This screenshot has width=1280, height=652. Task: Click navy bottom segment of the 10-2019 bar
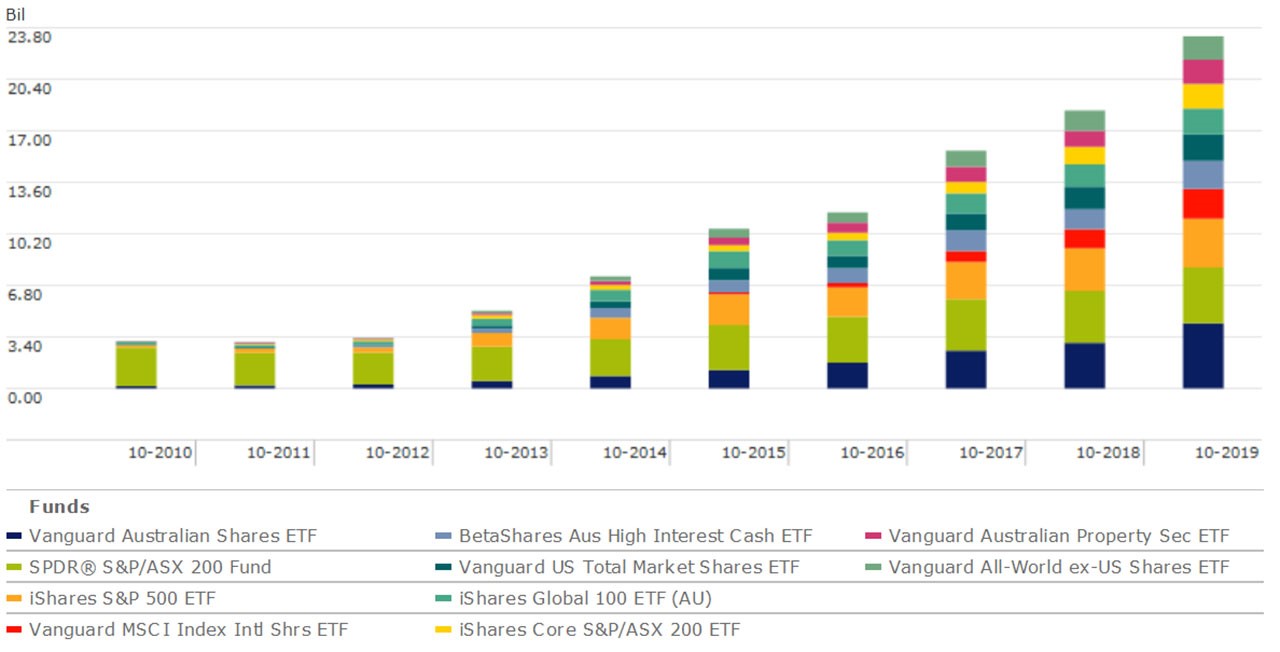(1203, 355)
